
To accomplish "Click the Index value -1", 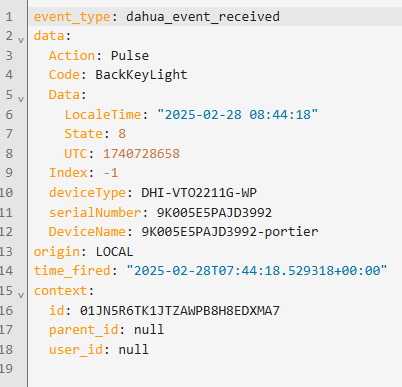I will [111, 173].
